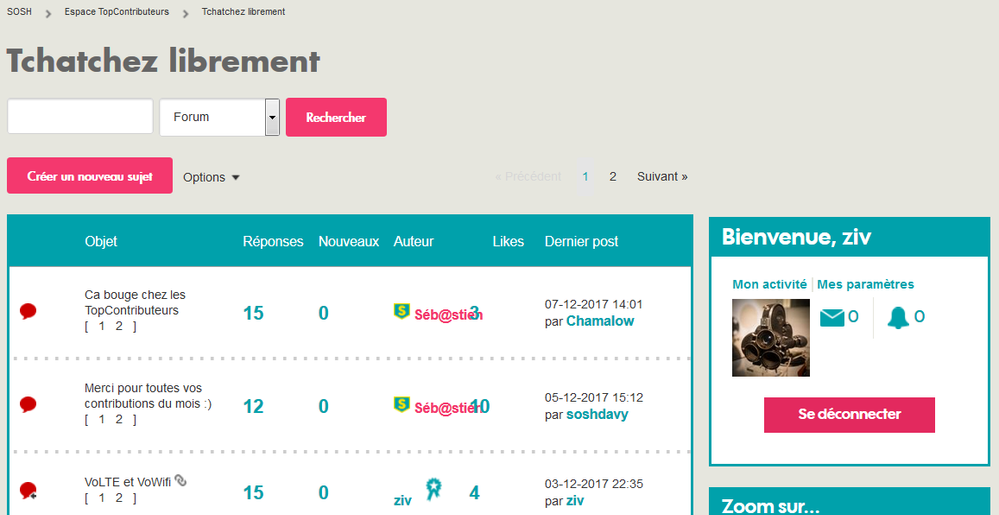Viewport: 999px width, 515px height.
Task: Click the speech bubble icon for Merci topic
Action: (28, 404)
